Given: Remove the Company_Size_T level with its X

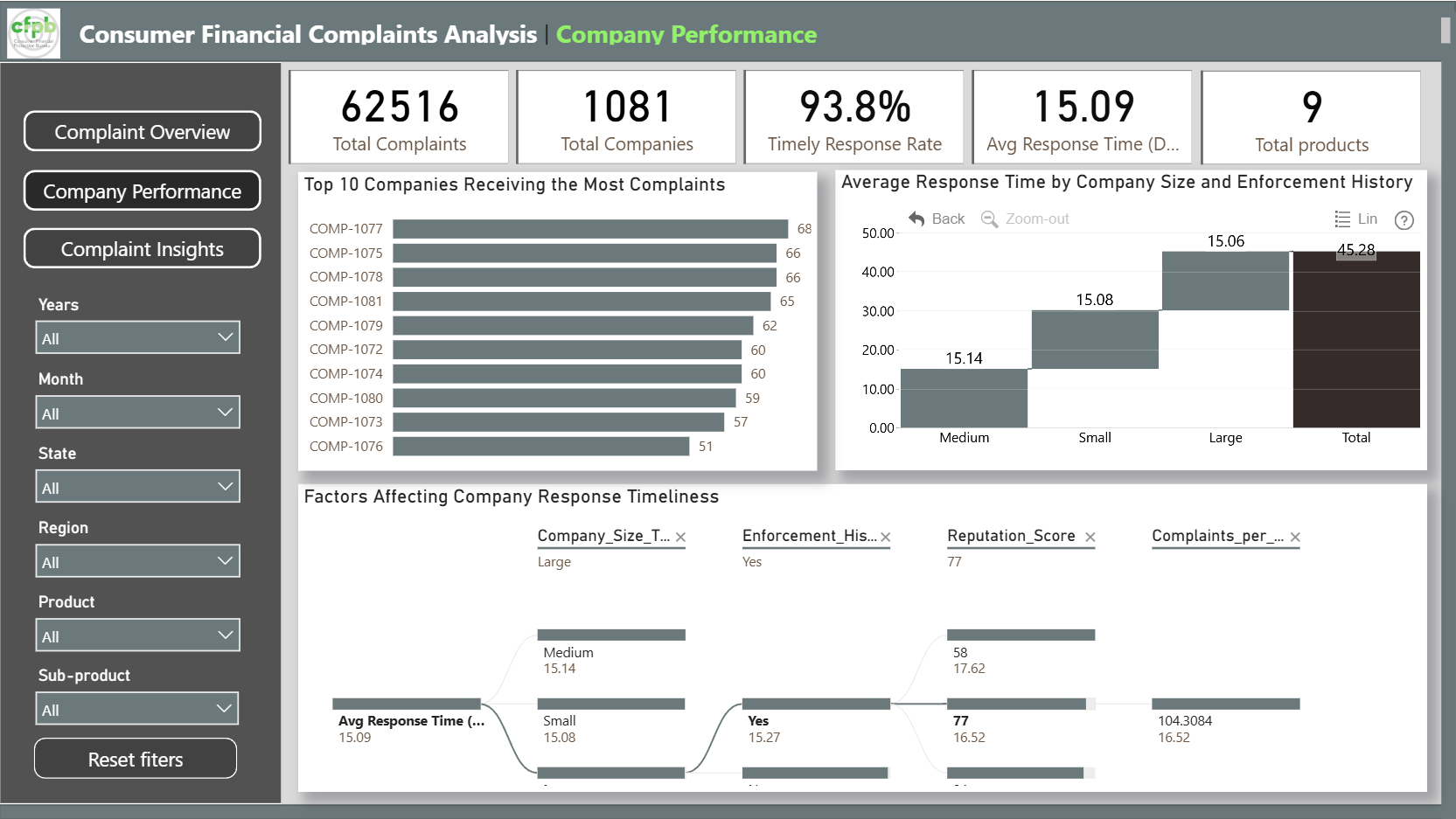Looking at the screenshot, I should [x=681, y=538].
